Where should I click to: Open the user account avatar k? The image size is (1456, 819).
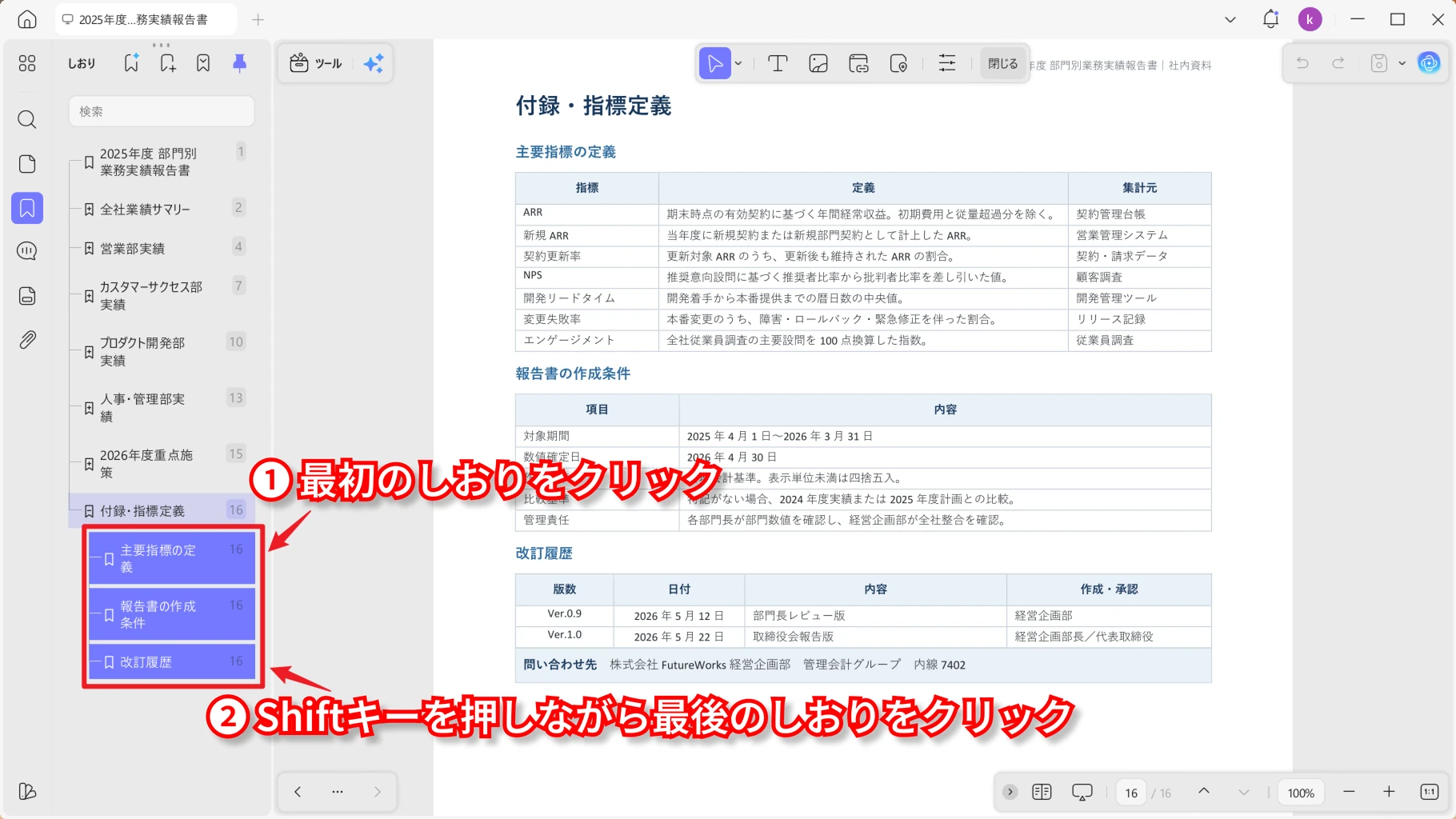click(x=1310, y=19)
